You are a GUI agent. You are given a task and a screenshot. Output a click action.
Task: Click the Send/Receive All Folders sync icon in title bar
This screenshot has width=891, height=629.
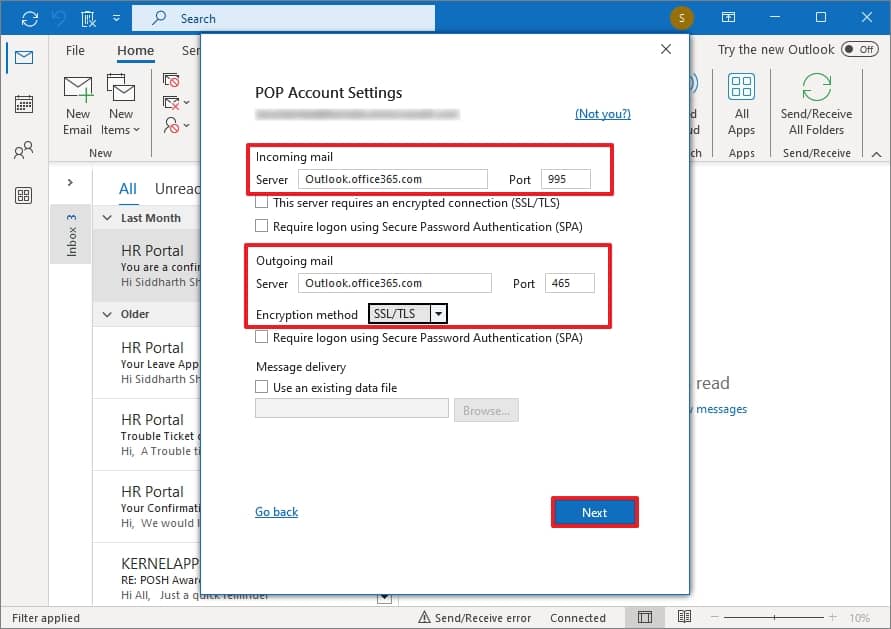[30, 18]
